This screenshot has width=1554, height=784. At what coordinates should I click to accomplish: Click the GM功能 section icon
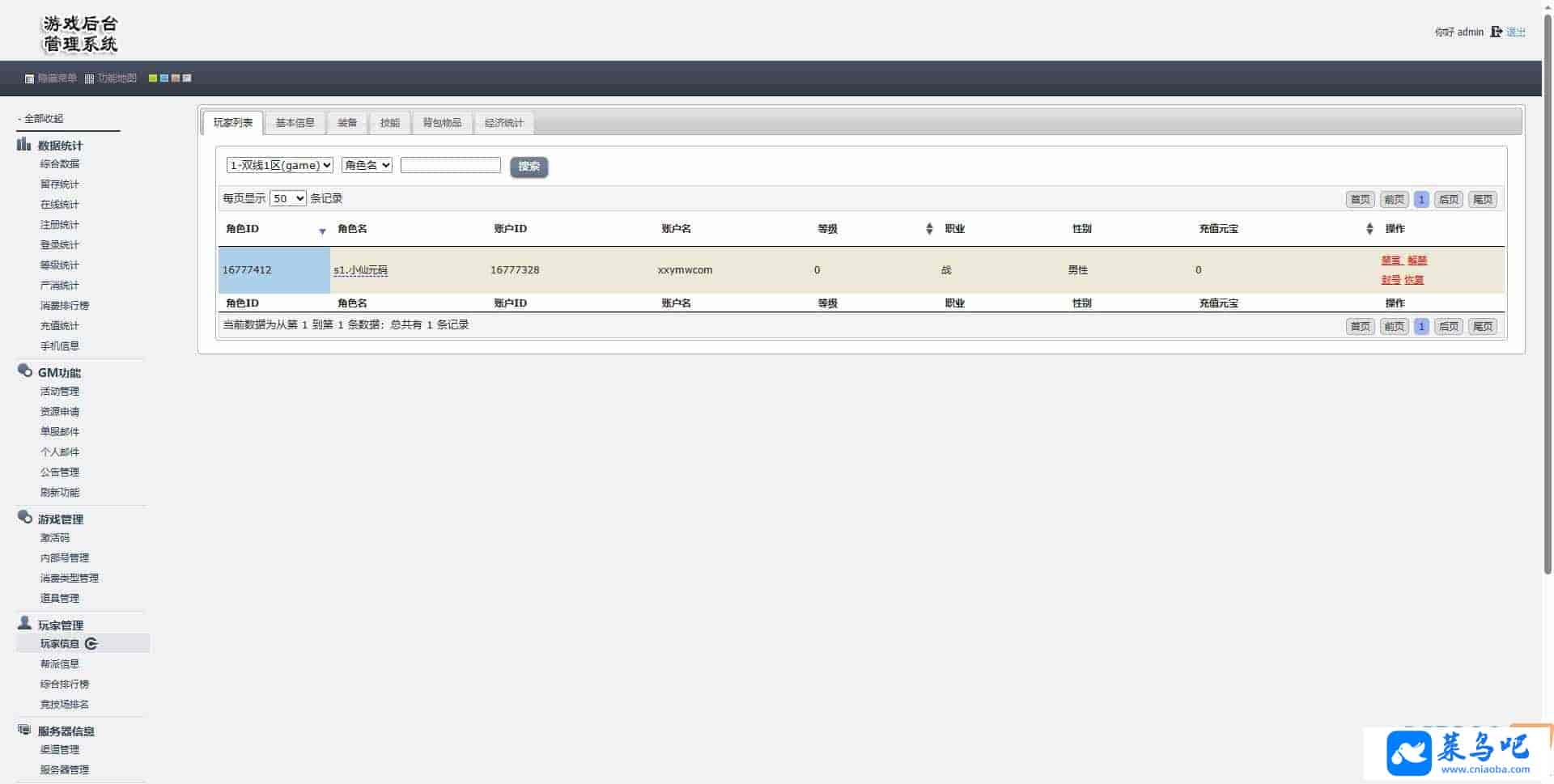tap(24, 371)
